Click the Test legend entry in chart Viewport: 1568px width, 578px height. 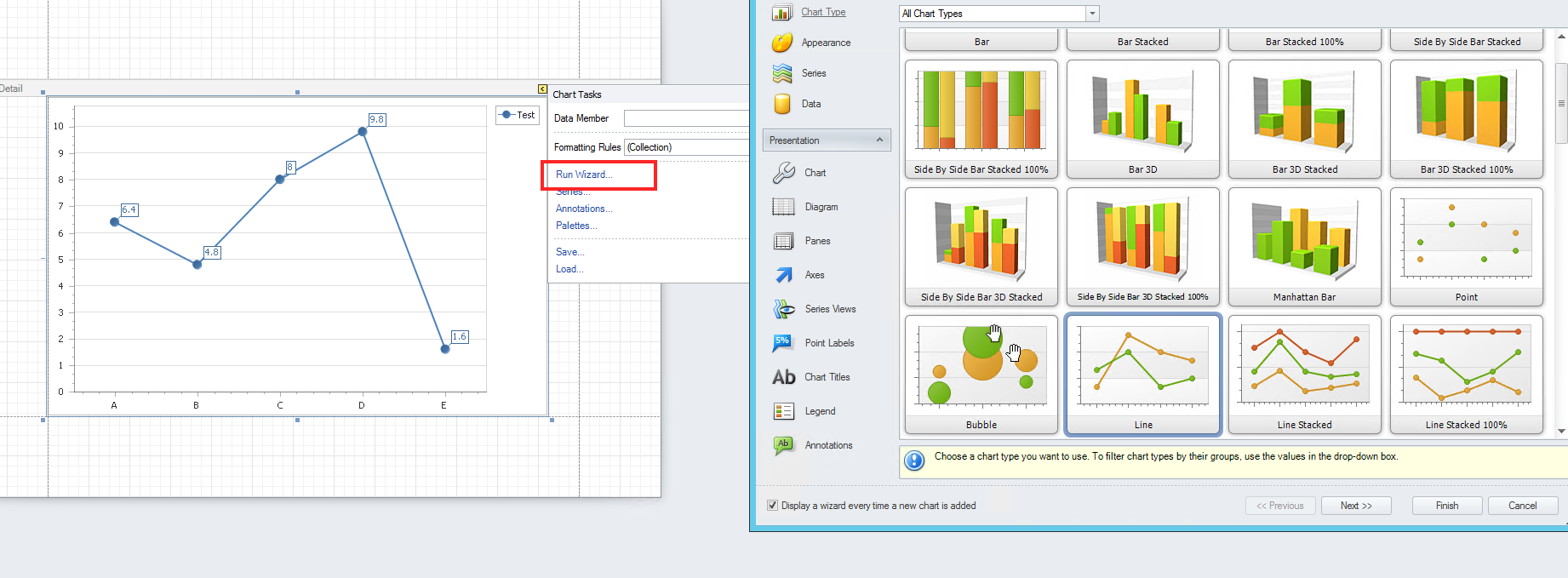518,115
